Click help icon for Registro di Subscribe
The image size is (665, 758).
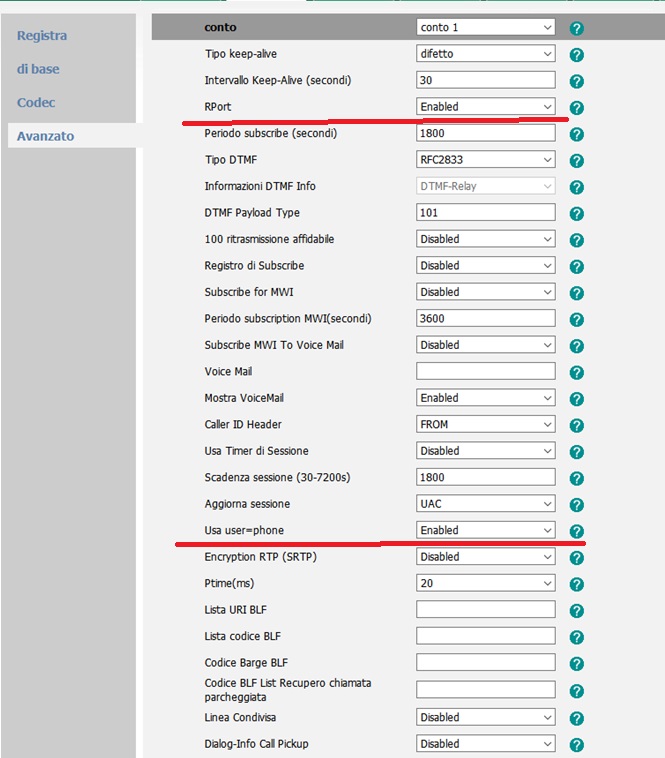point(576,267)
